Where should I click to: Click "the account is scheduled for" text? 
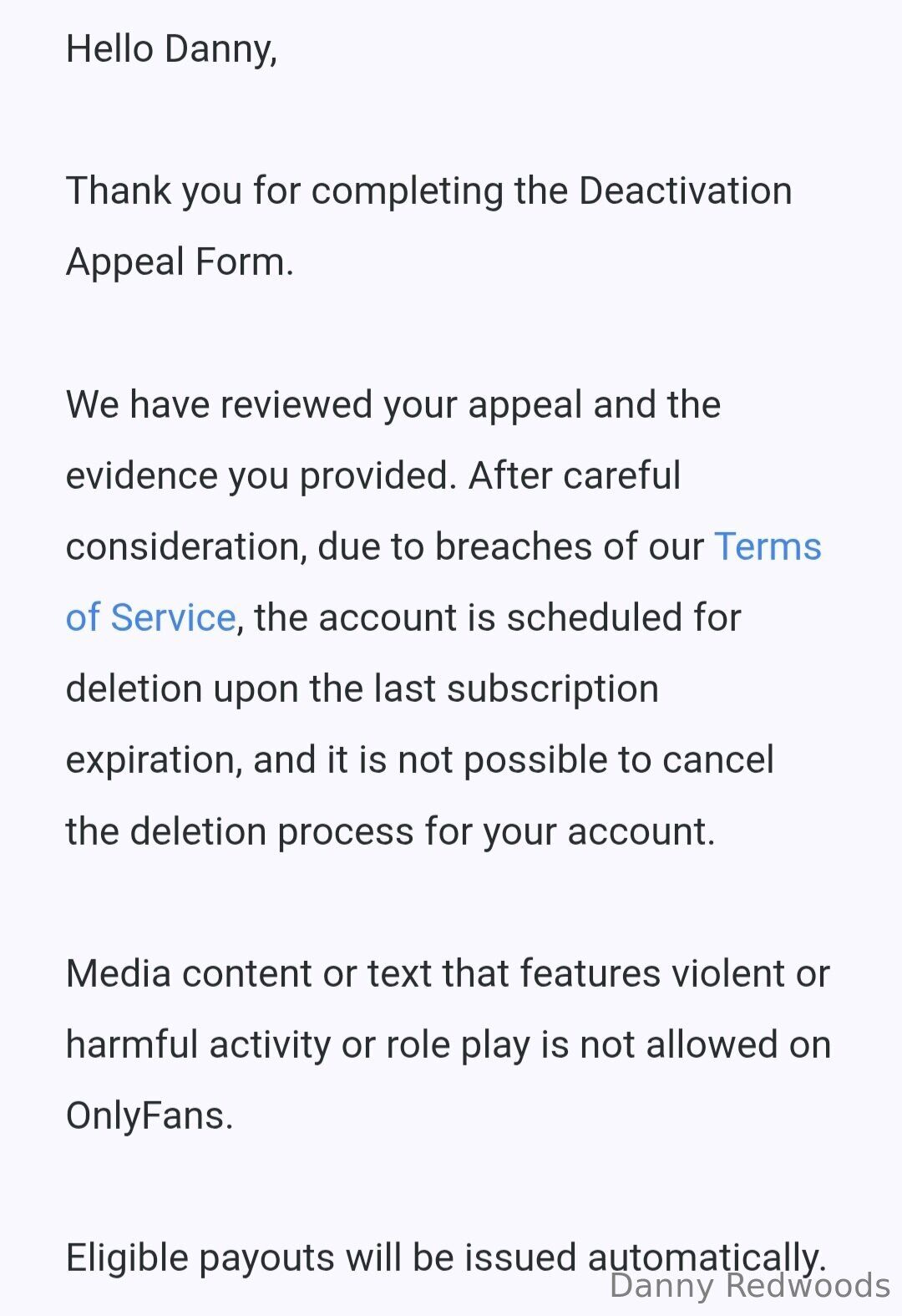[498, 617]
